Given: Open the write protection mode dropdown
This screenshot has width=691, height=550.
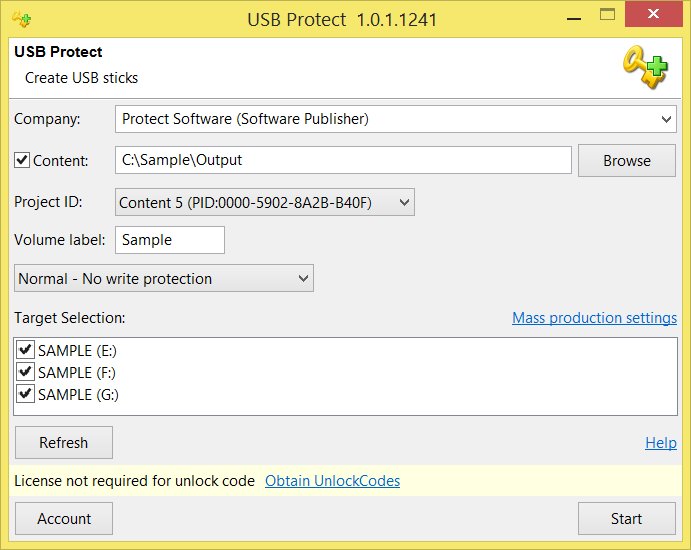Looking at the screenshot, I should coord(163,279).
